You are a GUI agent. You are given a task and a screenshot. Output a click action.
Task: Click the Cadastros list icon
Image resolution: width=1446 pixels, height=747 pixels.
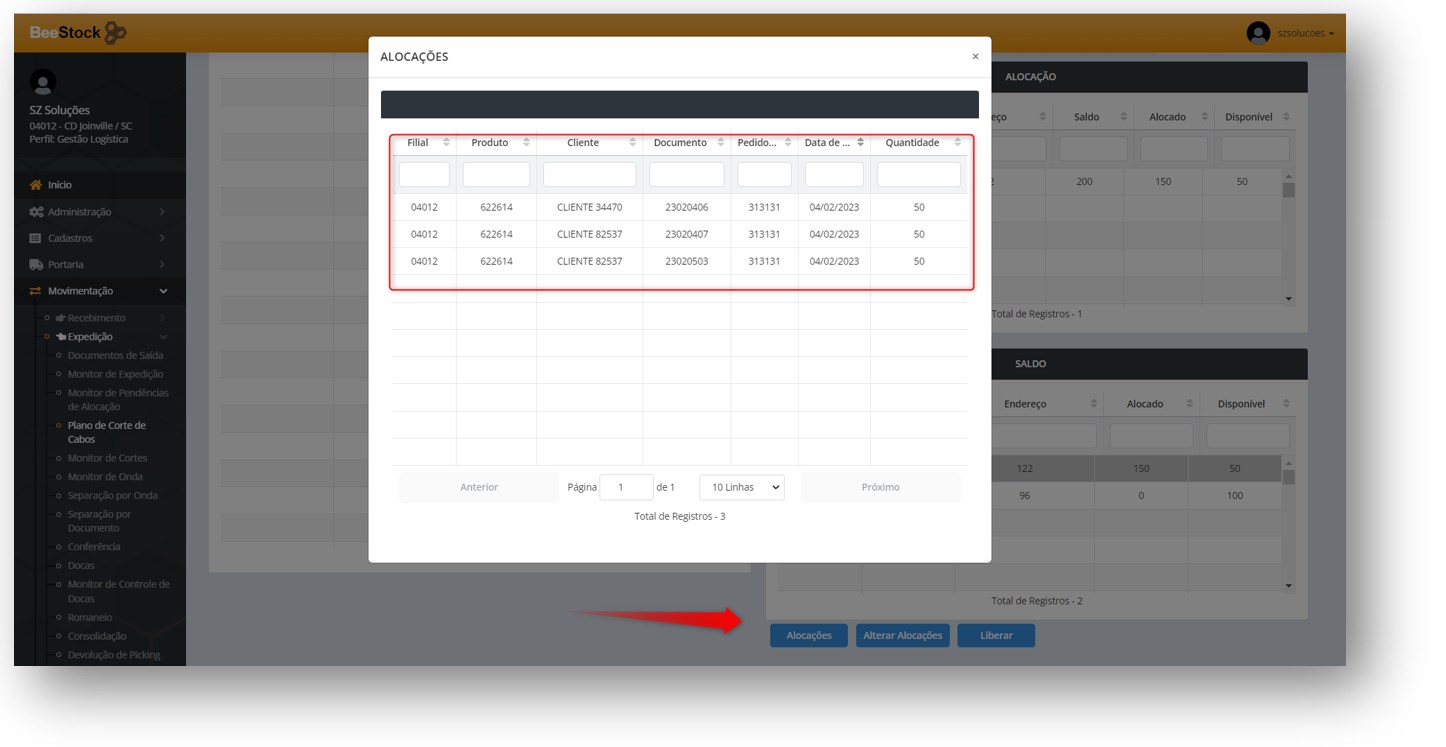click(x=36, y=239)
